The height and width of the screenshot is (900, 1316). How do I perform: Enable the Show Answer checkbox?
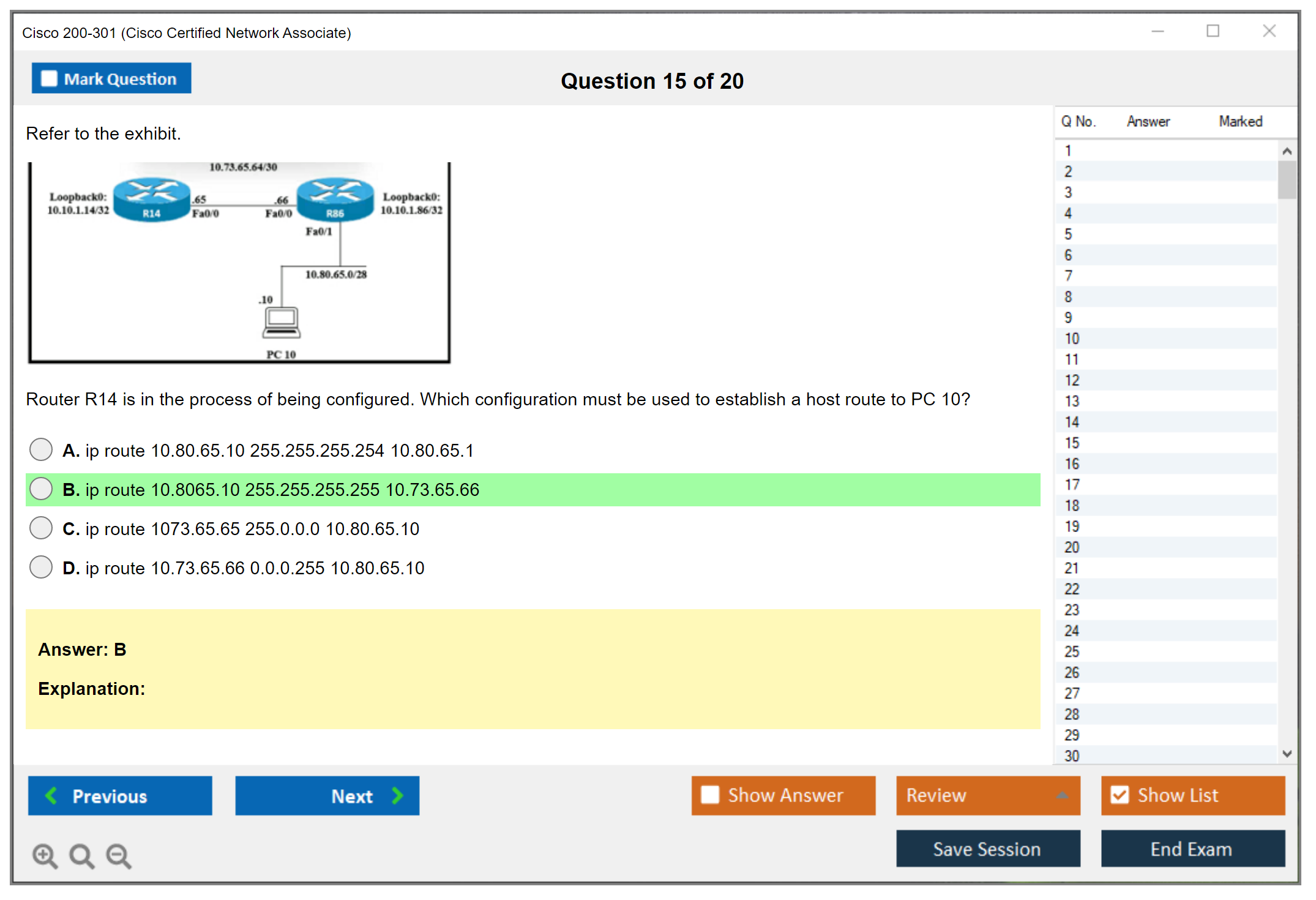point(710,795)
